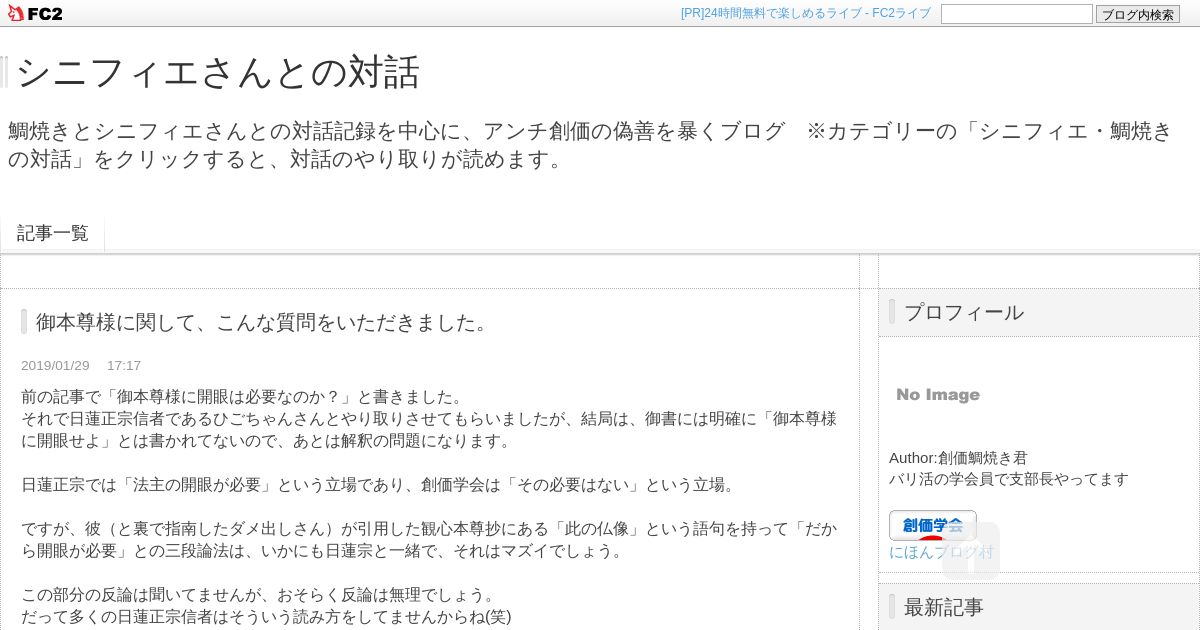Open the blog title シニフィエさんとの対話
1200x630 pixels.
(x=217, y=72)
